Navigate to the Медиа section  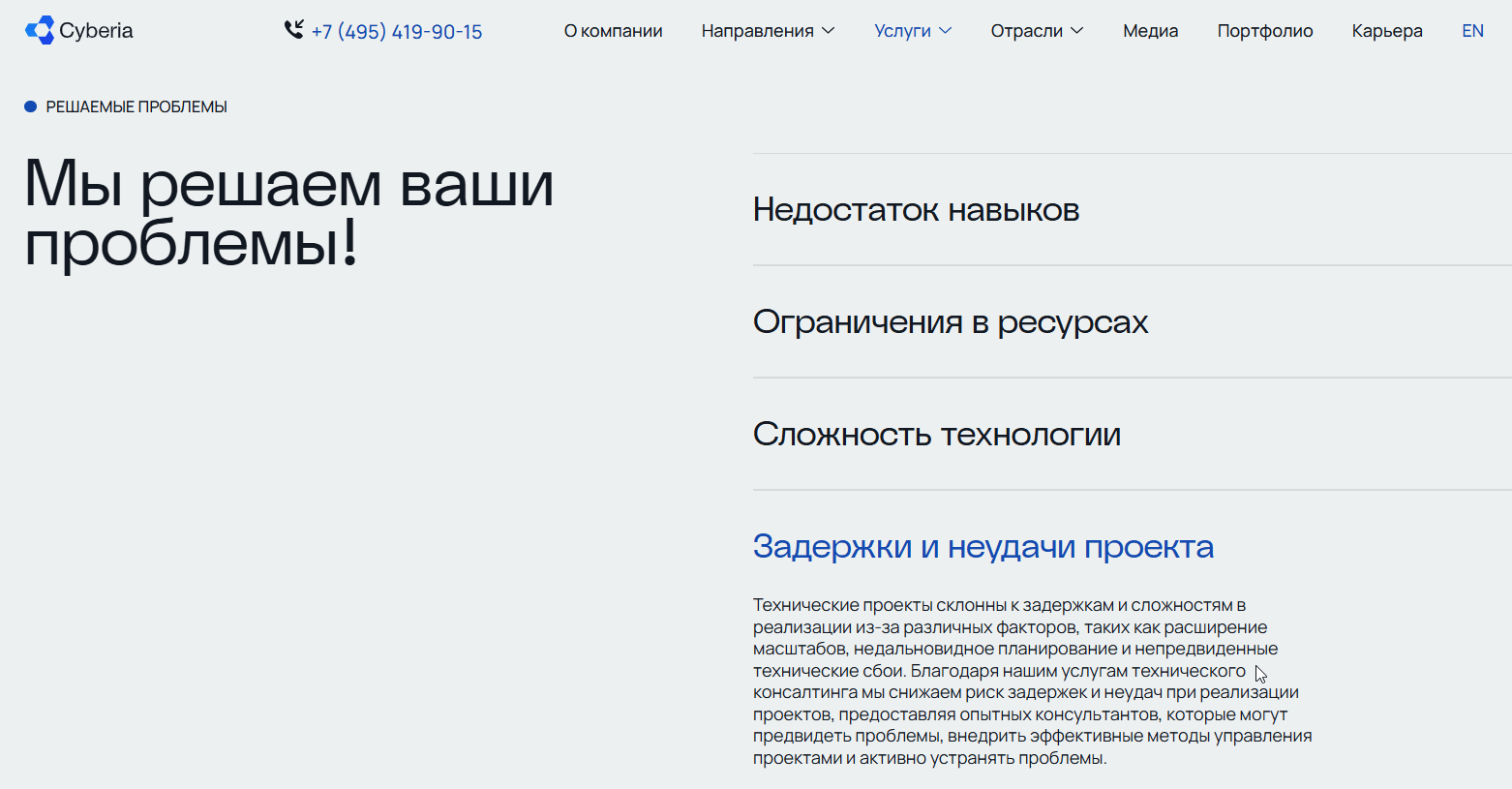pyautogui.click(x=1150, y=30)
